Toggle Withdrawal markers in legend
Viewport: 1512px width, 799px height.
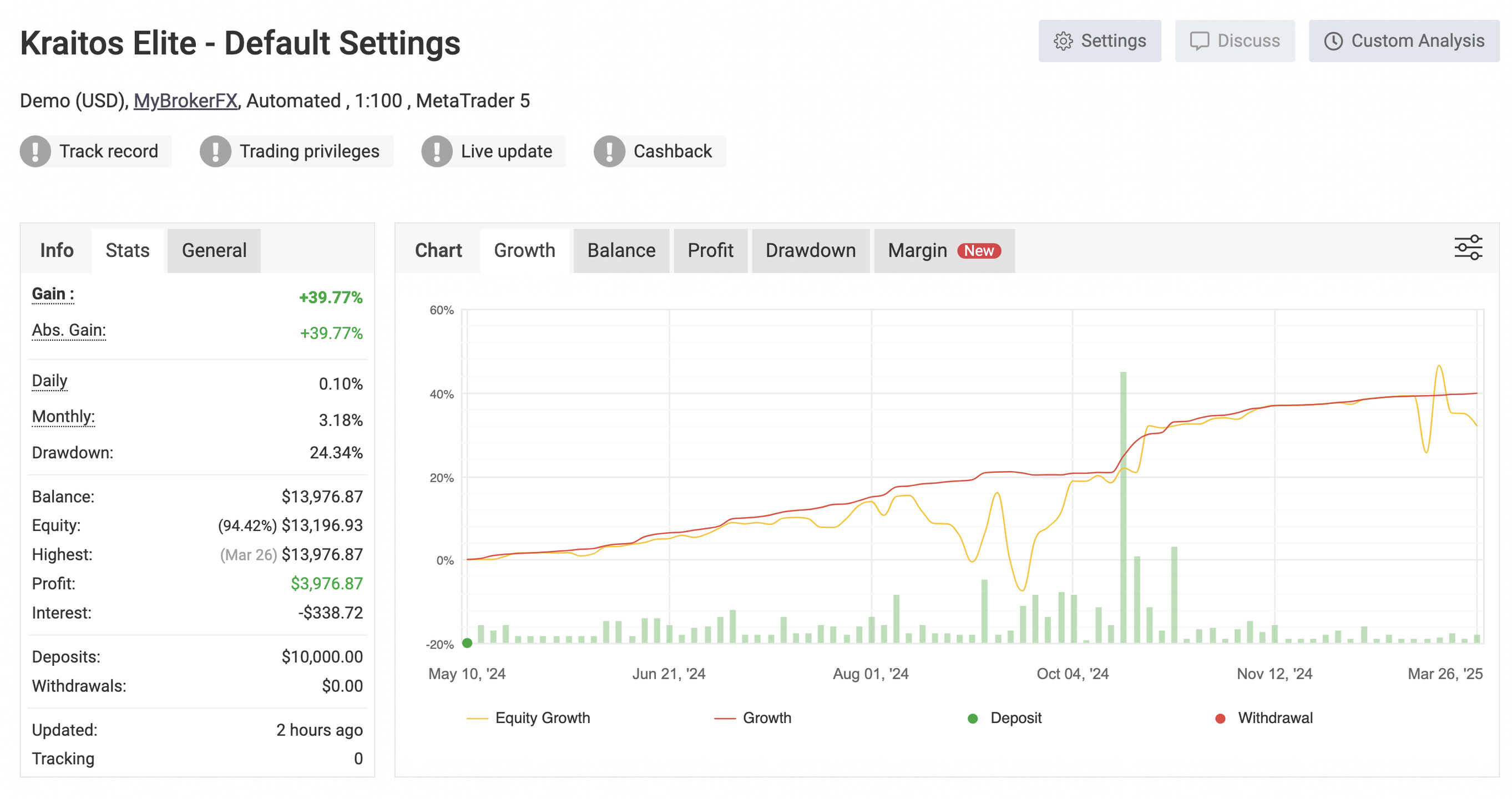click(1275, 718)
